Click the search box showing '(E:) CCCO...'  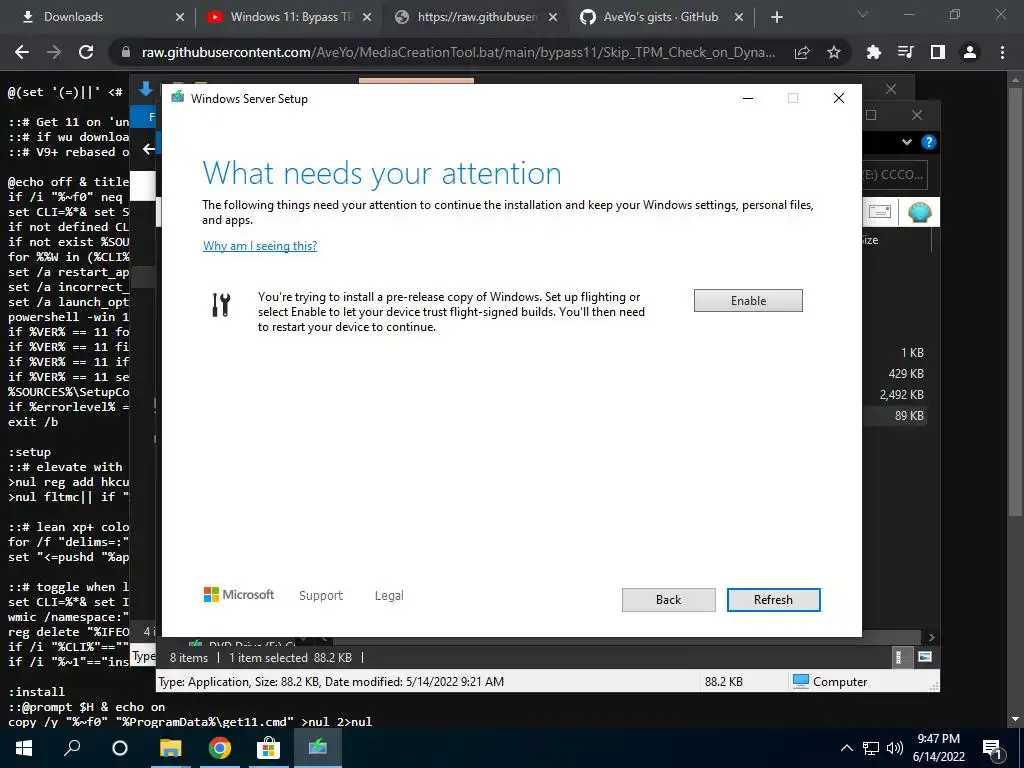[895, 175]
